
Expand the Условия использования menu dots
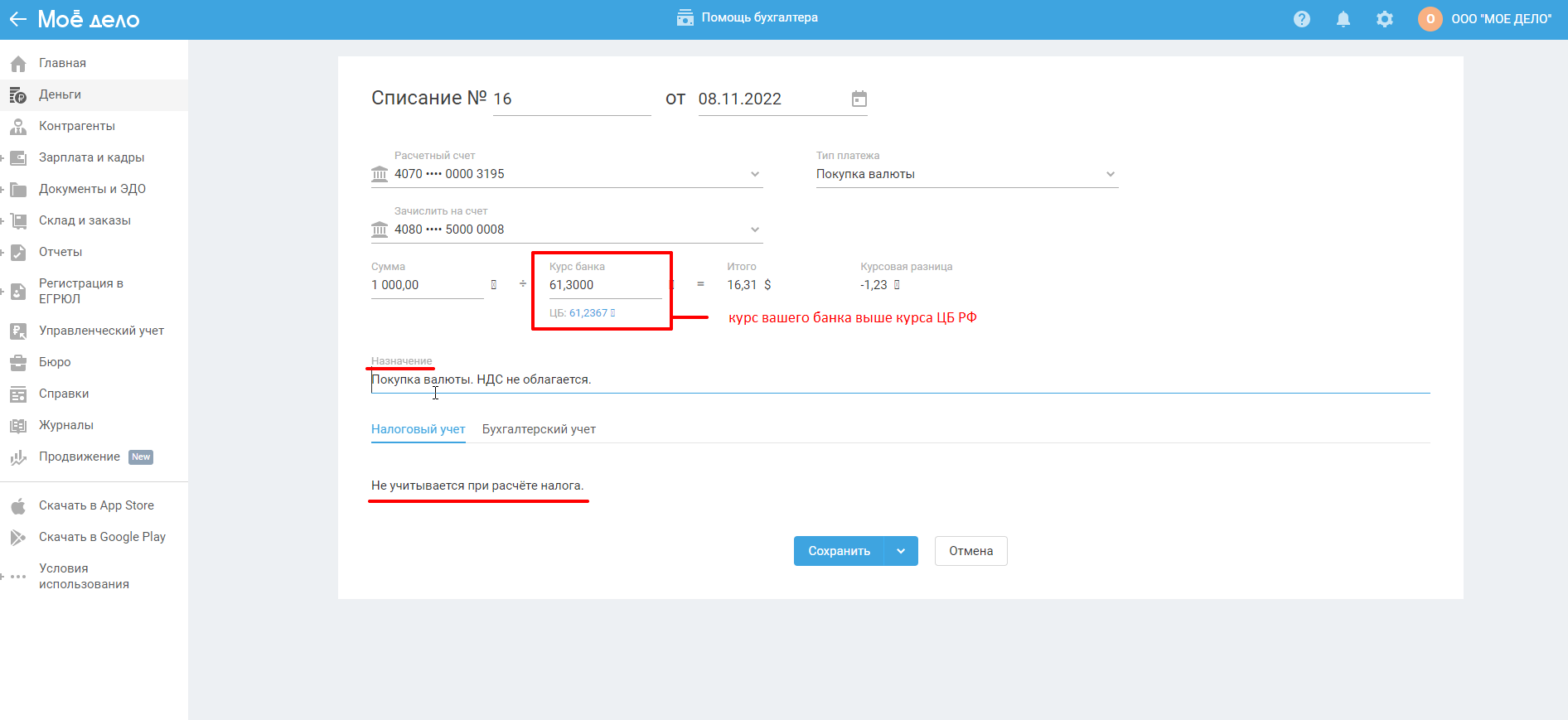point(18,577)
